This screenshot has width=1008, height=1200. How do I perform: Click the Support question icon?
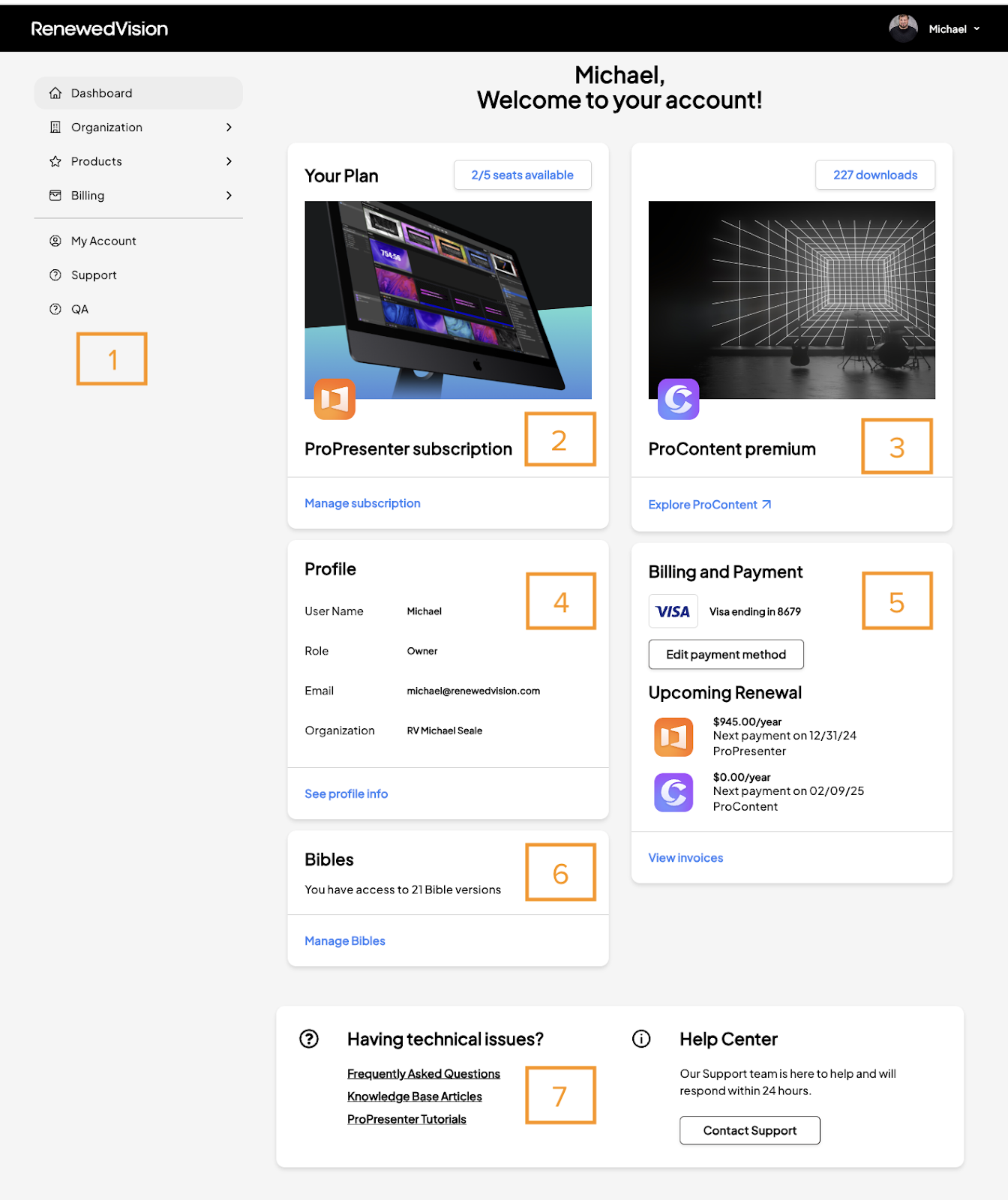[55, 275]
